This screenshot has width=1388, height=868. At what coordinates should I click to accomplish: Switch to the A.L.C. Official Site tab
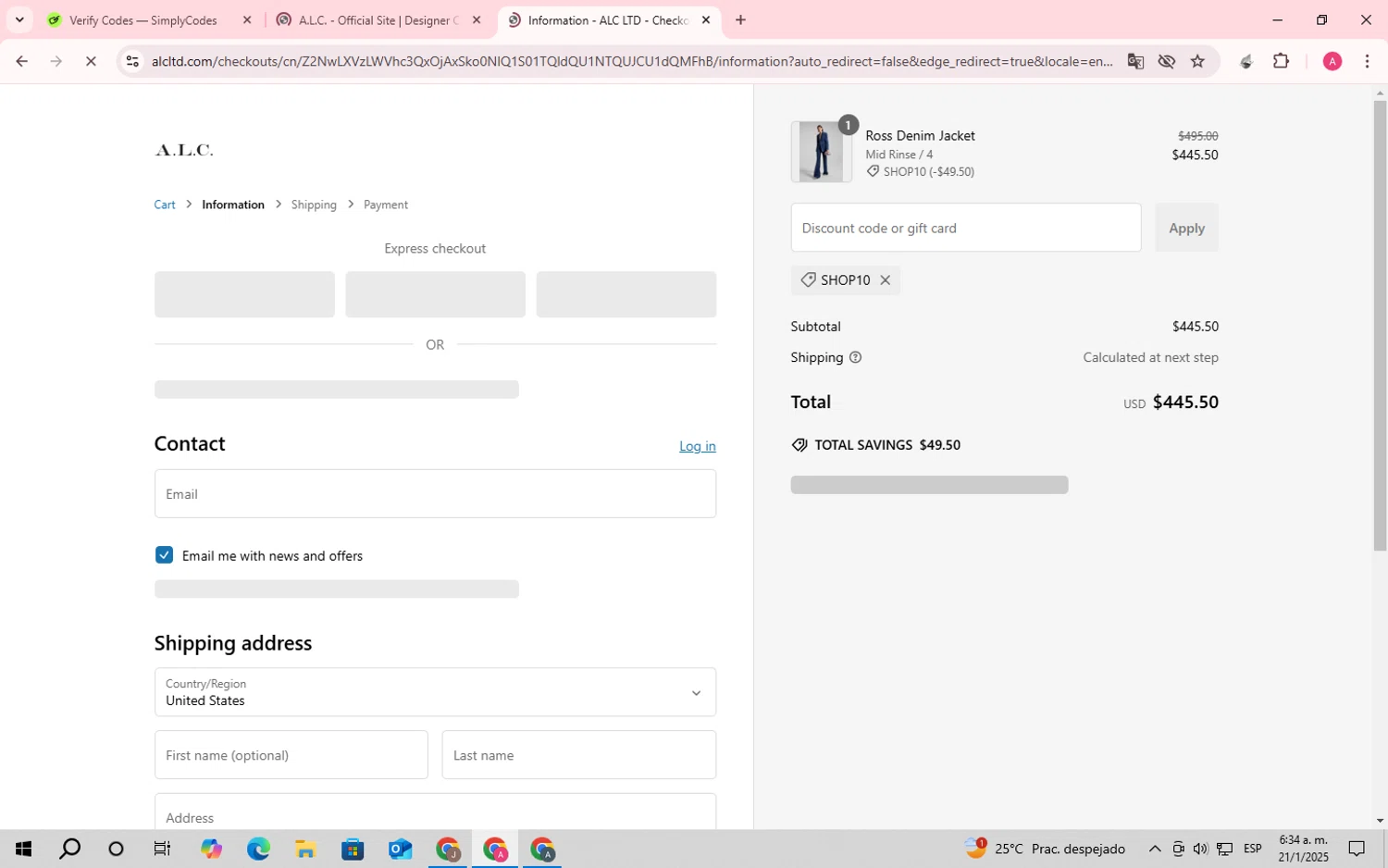pos(379,20)
